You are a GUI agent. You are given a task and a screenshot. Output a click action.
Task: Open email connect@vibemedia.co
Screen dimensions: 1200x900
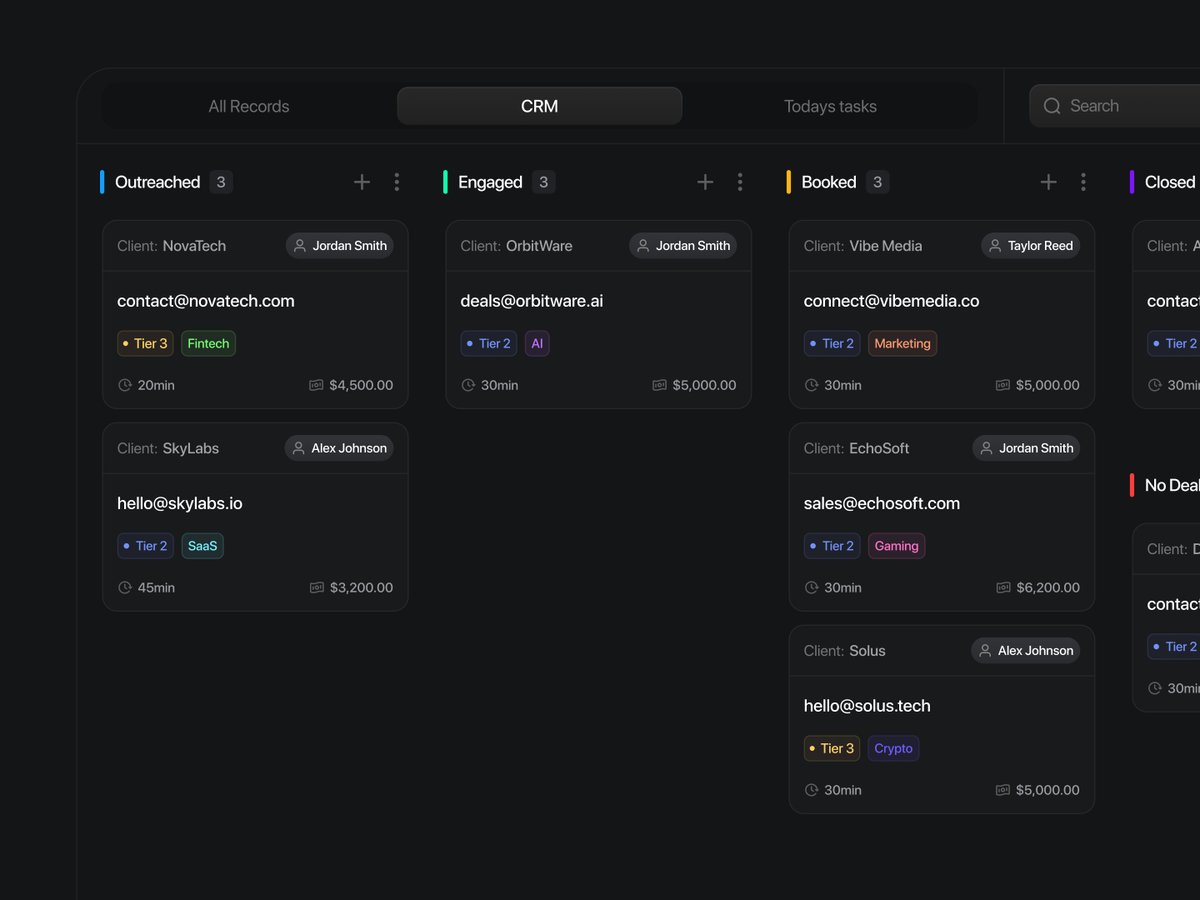(x=892, y=301)
